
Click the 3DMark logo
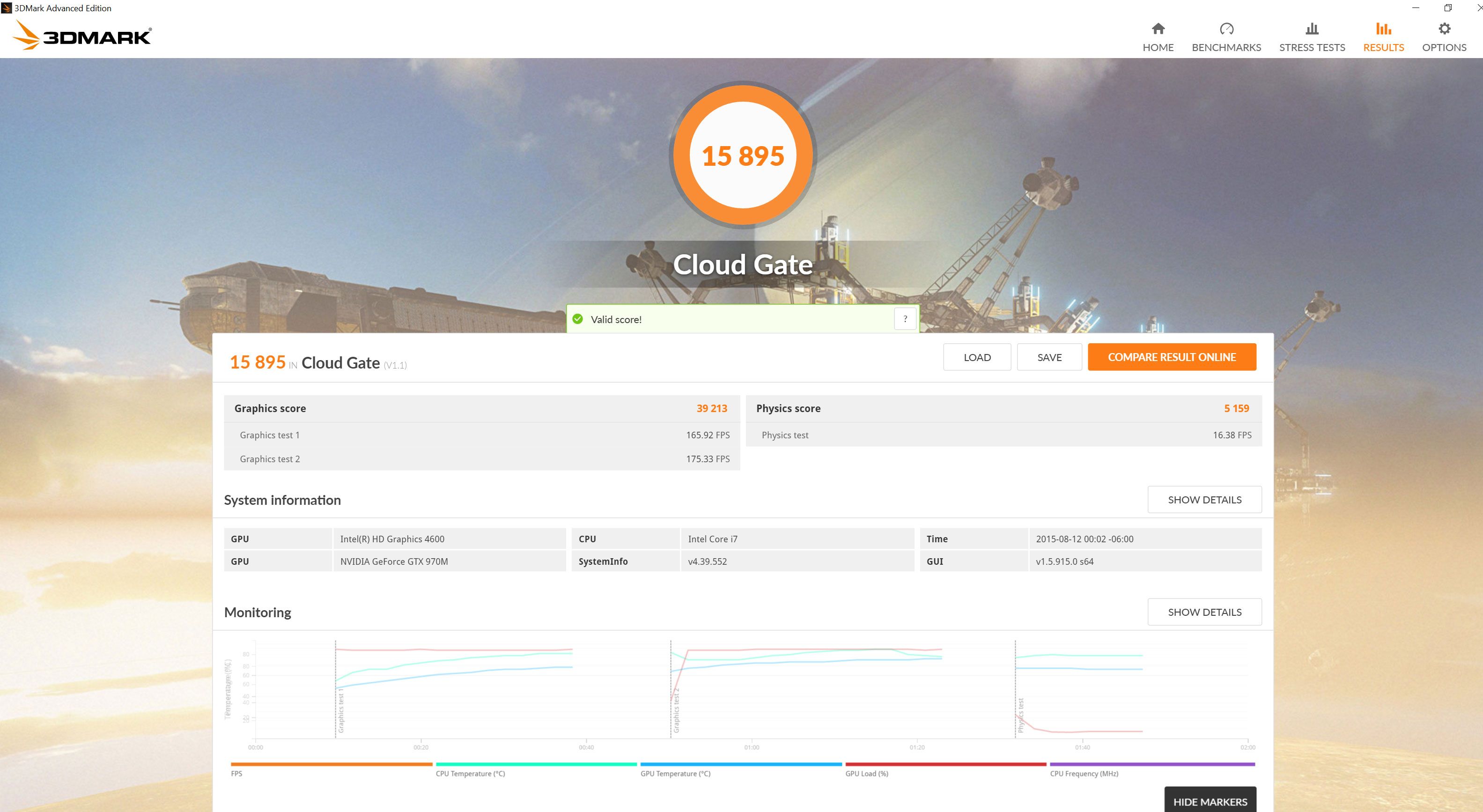[82, 35]
